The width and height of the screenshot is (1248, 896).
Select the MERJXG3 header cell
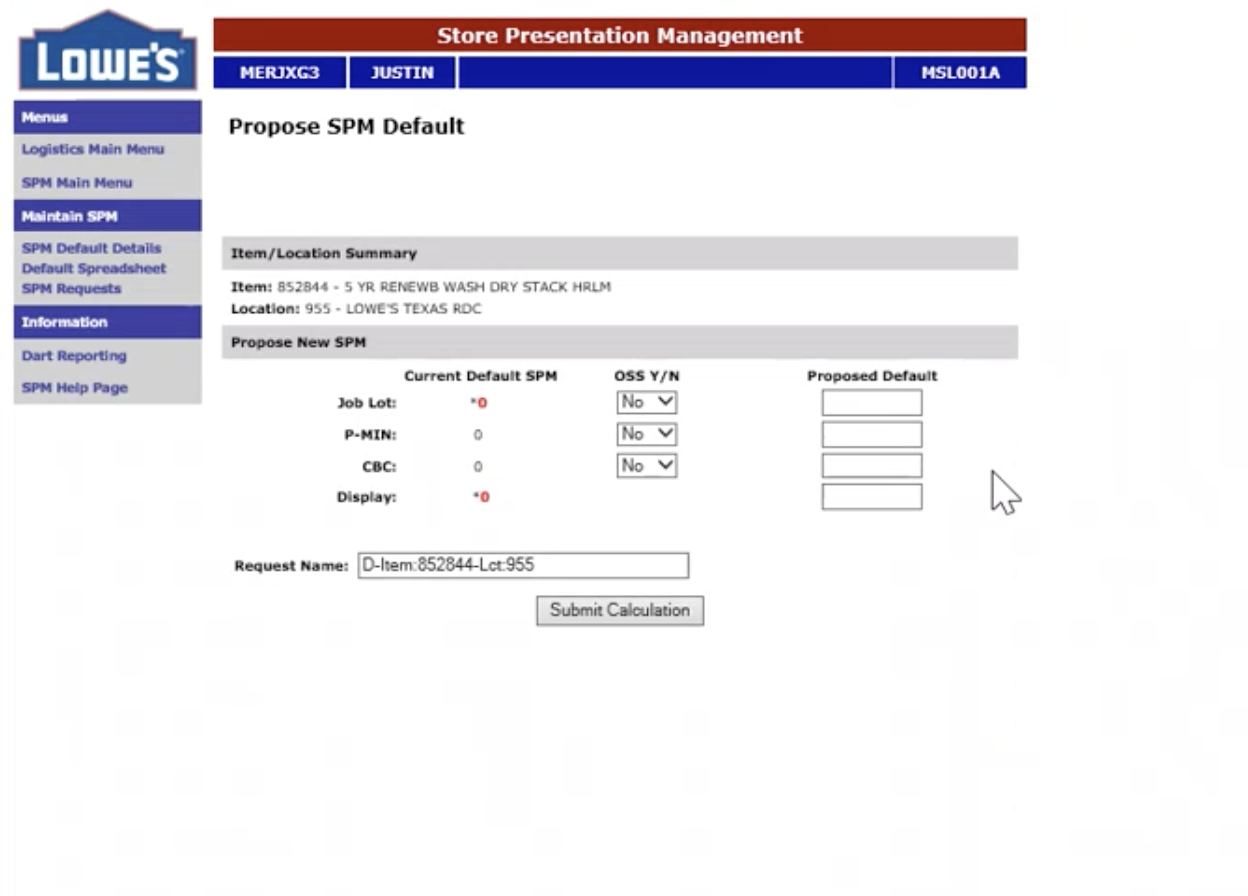pyautogui.click(x=282, y=72)
